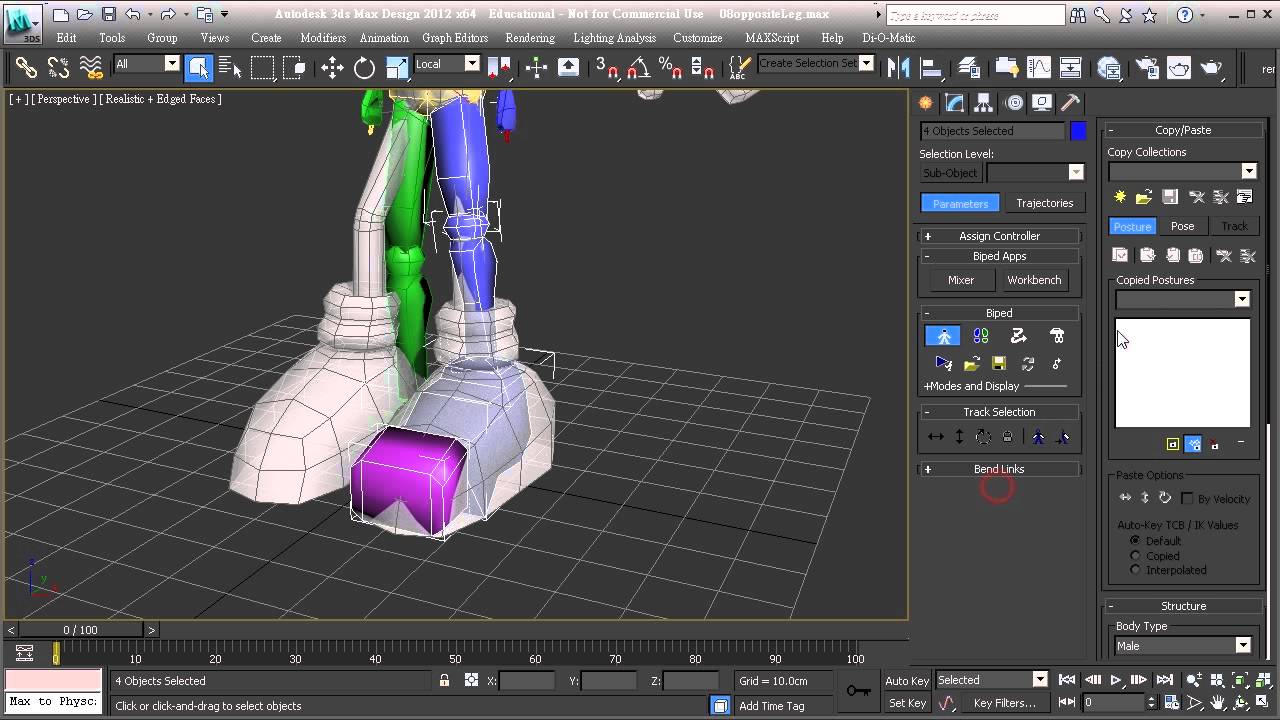
Task: Open Select by Name dialog
Action: pyautogui.click(x=230, y=67)
